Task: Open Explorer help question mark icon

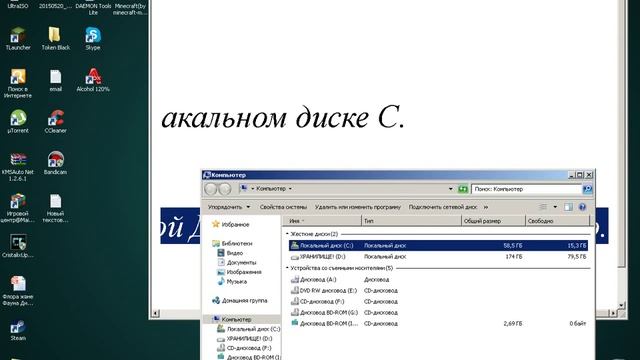Action: [582, 207]
